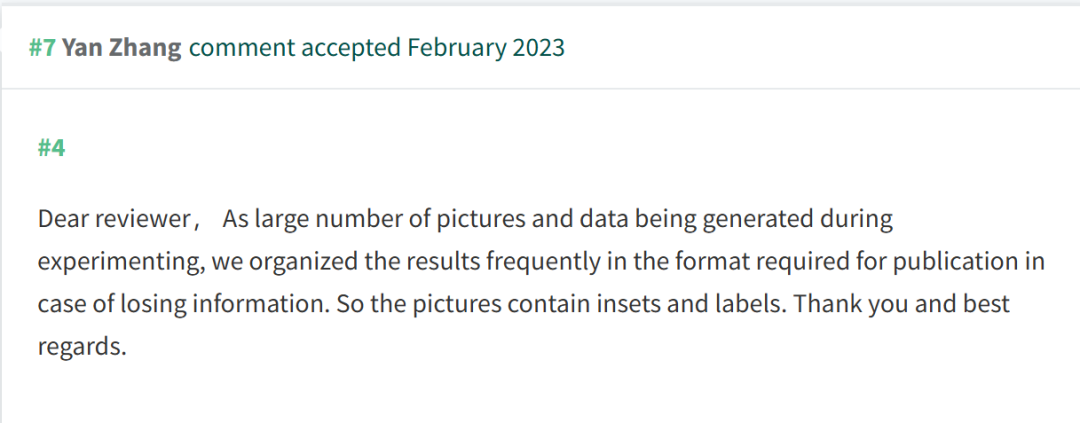The image size is (1080, 423).
Task: Open the #7 comment permalink
Action: coord(42,48)
